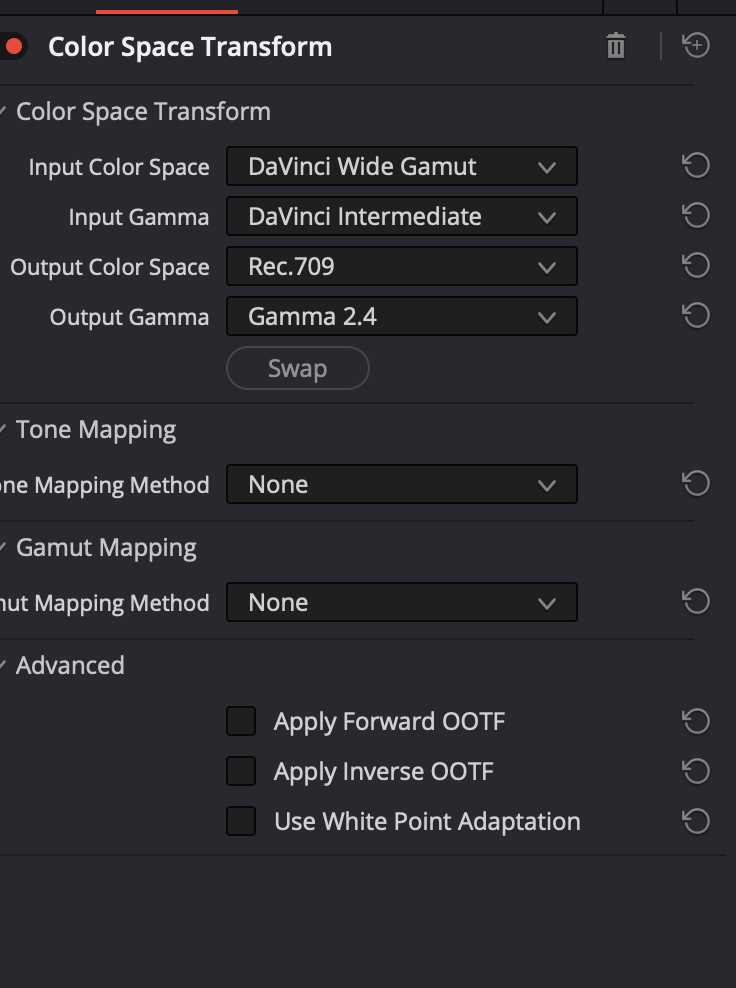Reset the Gamut Mapping Method value
This screenshot has width=736, height=988.
(x=696, y=601)
